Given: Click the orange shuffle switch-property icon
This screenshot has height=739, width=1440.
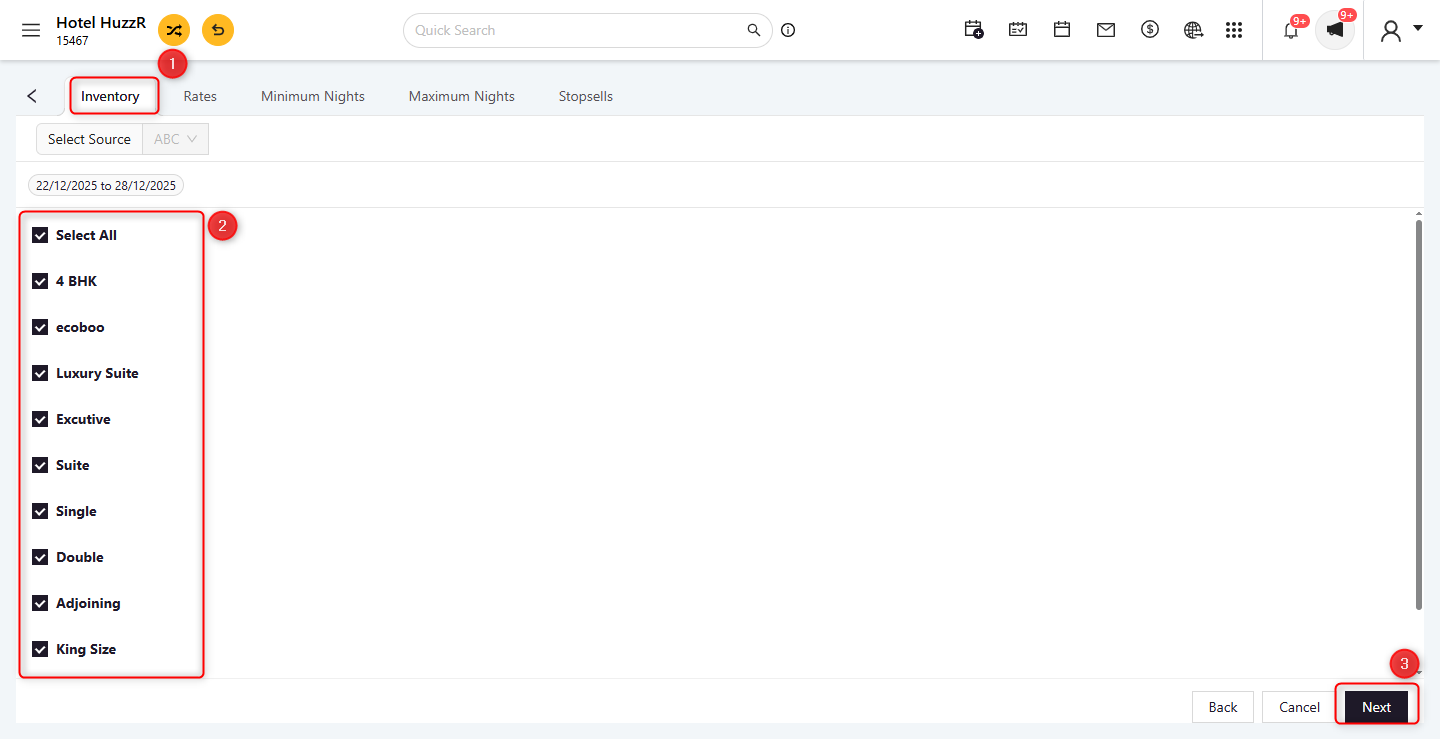Looking at the screenshot, I should click(x=174, y=30).
